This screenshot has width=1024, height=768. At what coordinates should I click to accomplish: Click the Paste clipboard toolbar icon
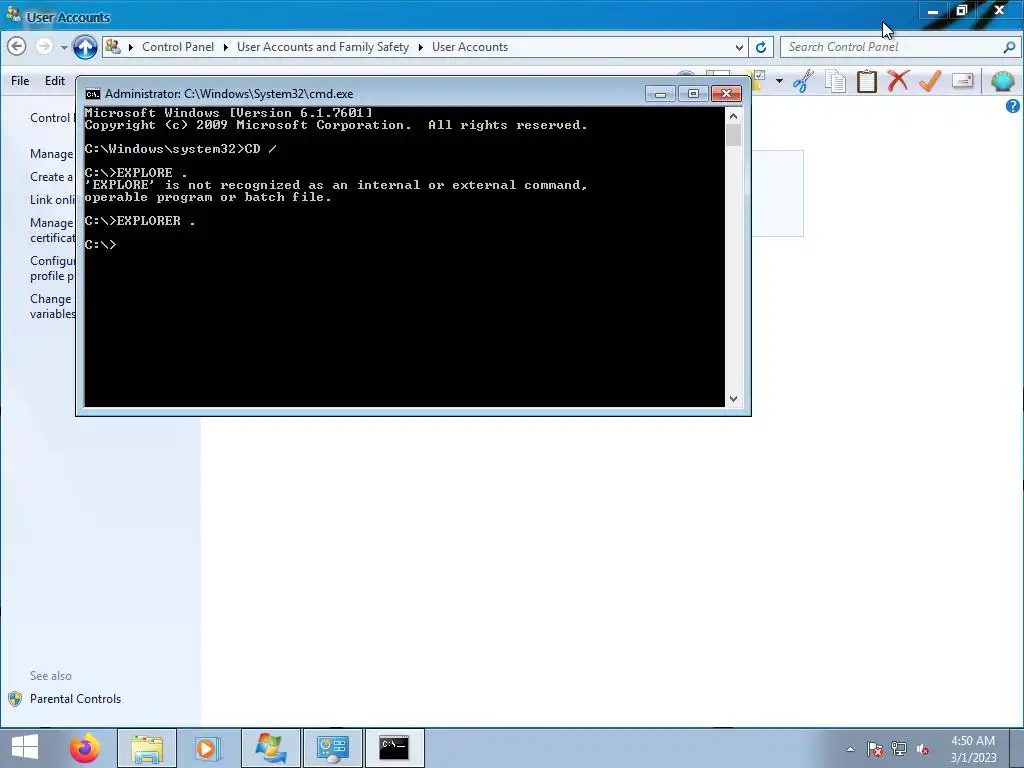click(x=867, y=81)
